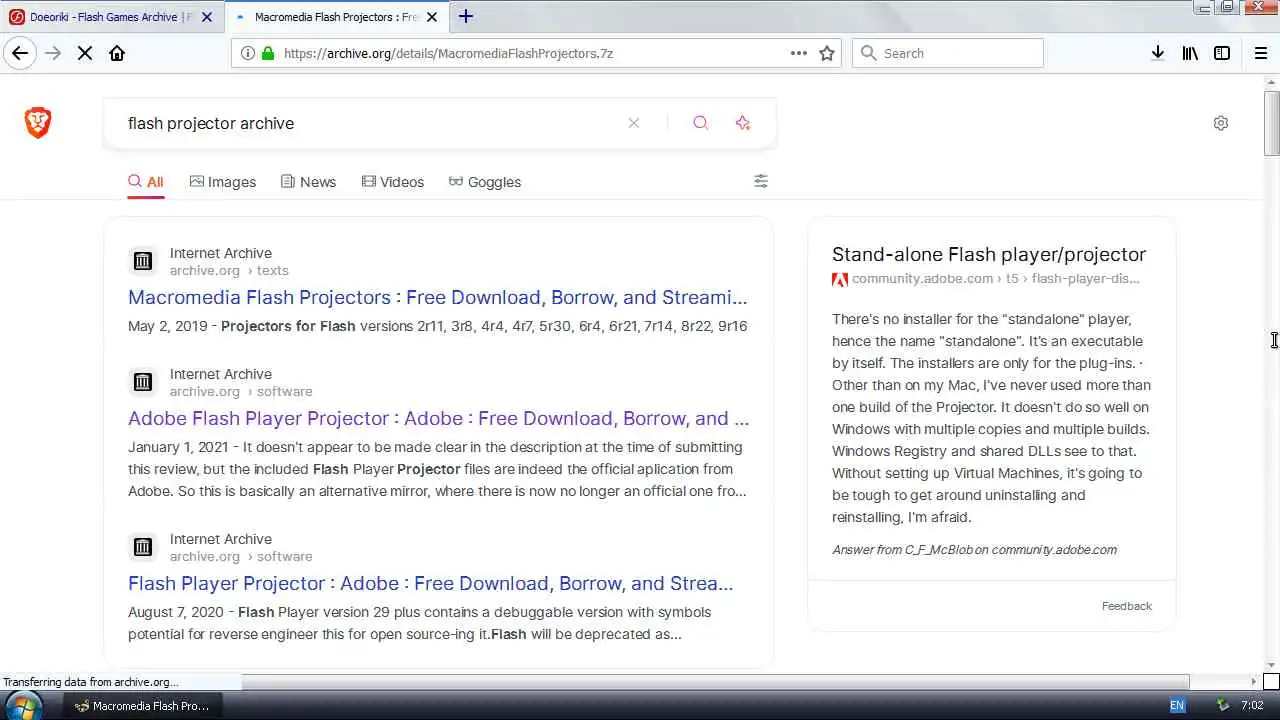Switch to News search results
The width and height of the screenshot is (1280, 720).
308,182
